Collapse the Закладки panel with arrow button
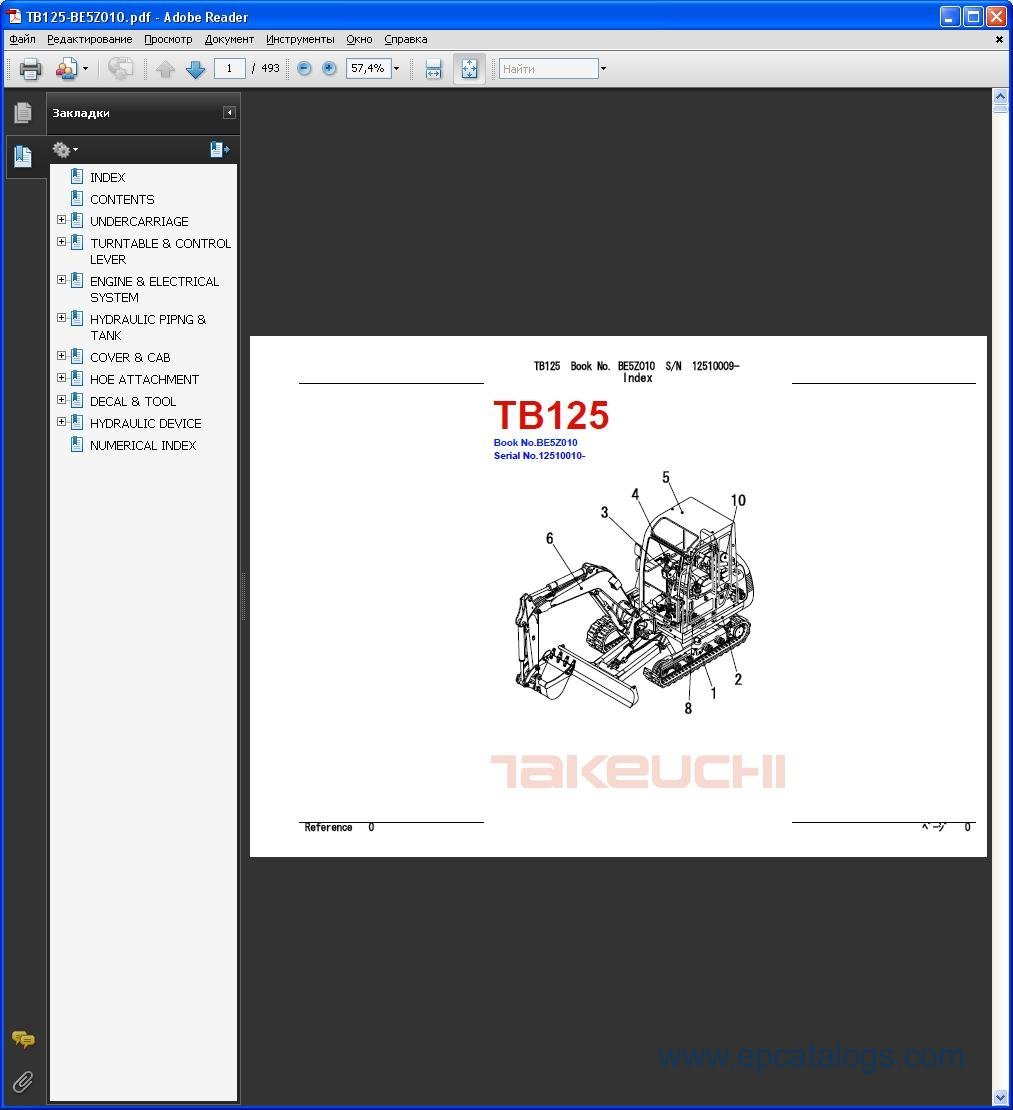The height and width of the screenshot is (1110, 1013). pyautogui.click(x=229, y=113)
